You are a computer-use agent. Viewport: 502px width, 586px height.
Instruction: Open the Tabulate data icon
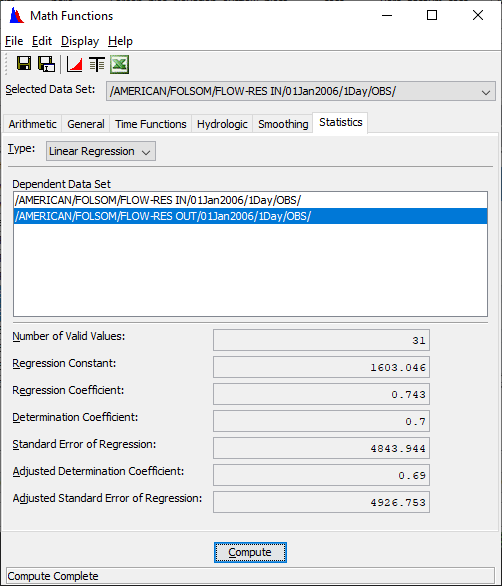(97, 64)
